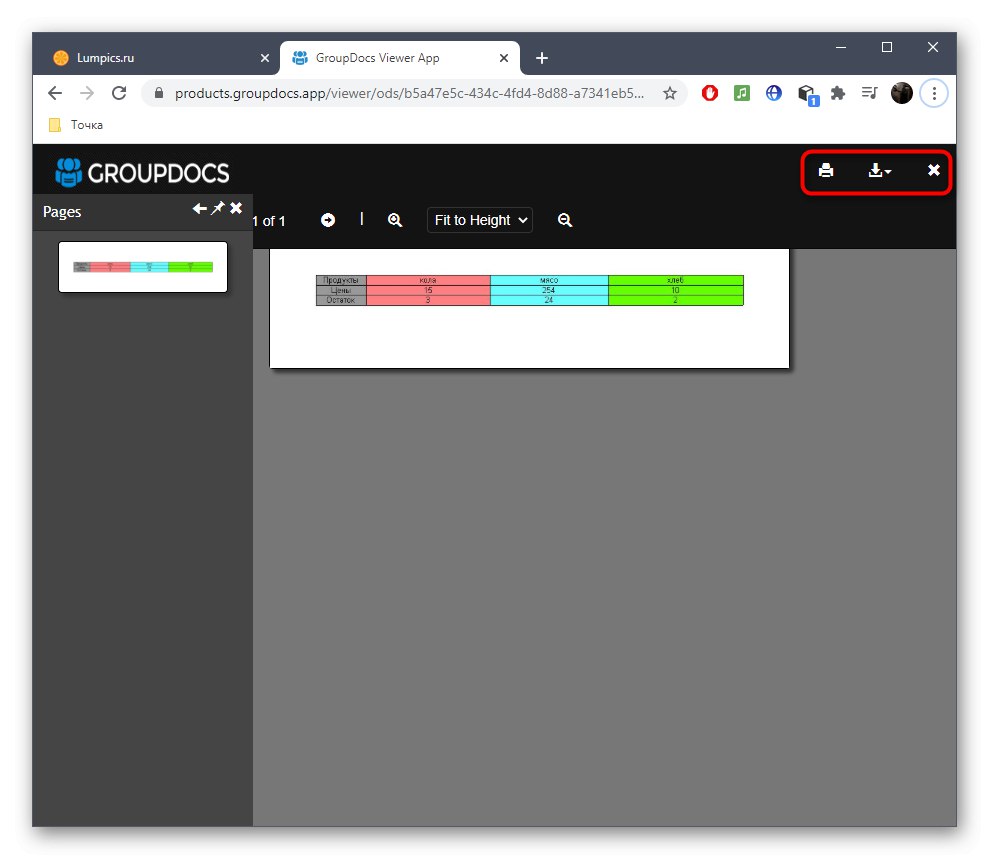Close the Pages panel

click(x=236, y=208)
